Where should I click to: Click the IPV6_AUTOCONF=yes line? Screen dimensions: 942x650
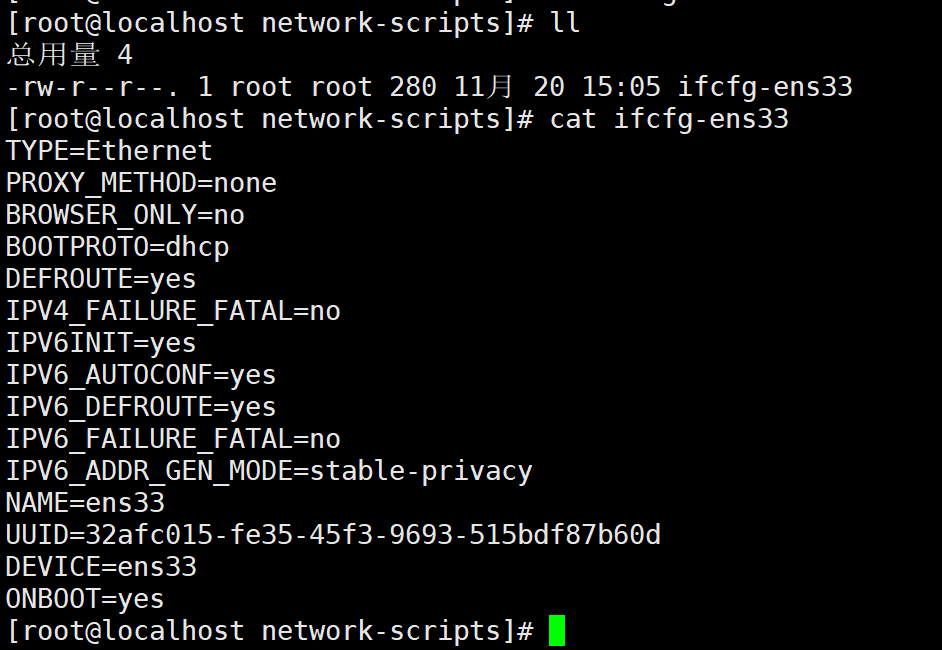(141, 375)
